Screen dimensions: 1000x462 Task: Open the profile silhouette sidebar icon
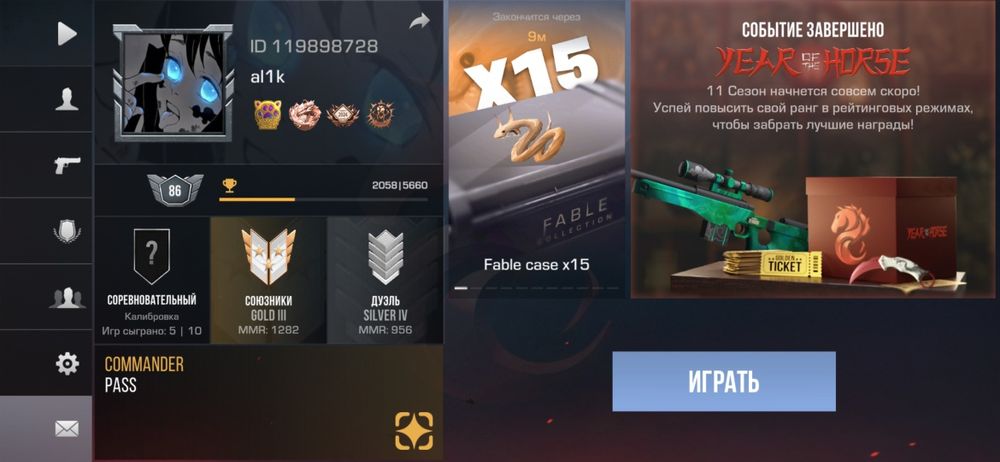(x=67, y=100)
